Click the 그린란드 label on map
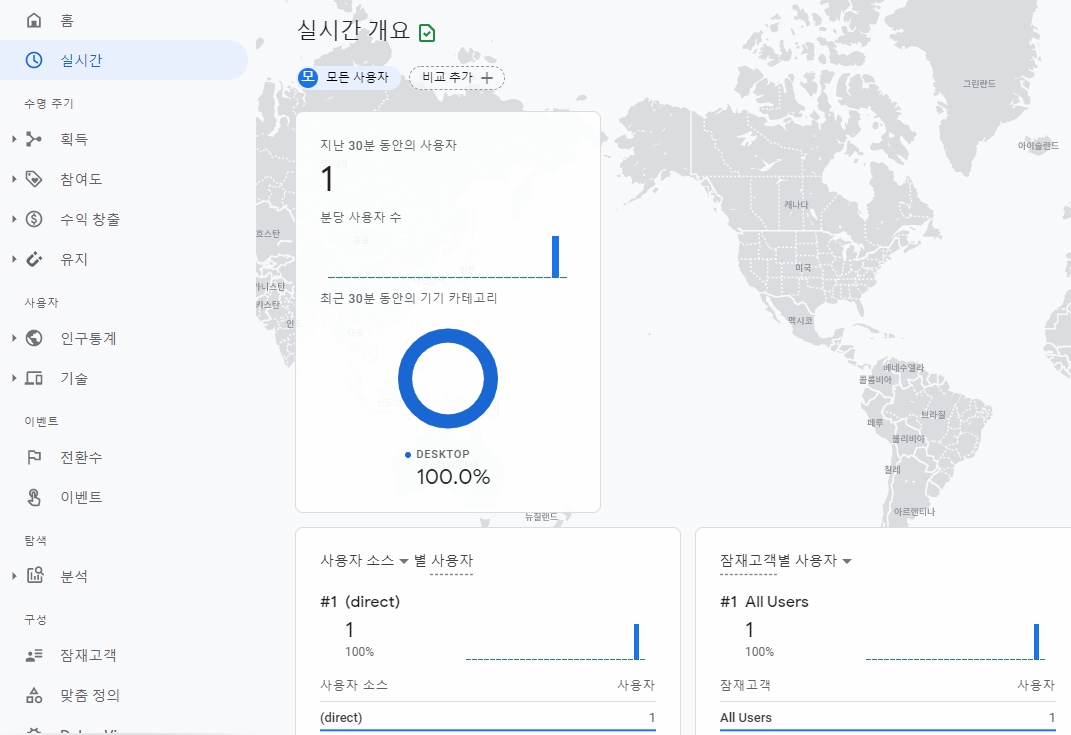Image resolution: width=1071 pixels, height=735 pixels. pyautogui.click(x=979, y=83)
